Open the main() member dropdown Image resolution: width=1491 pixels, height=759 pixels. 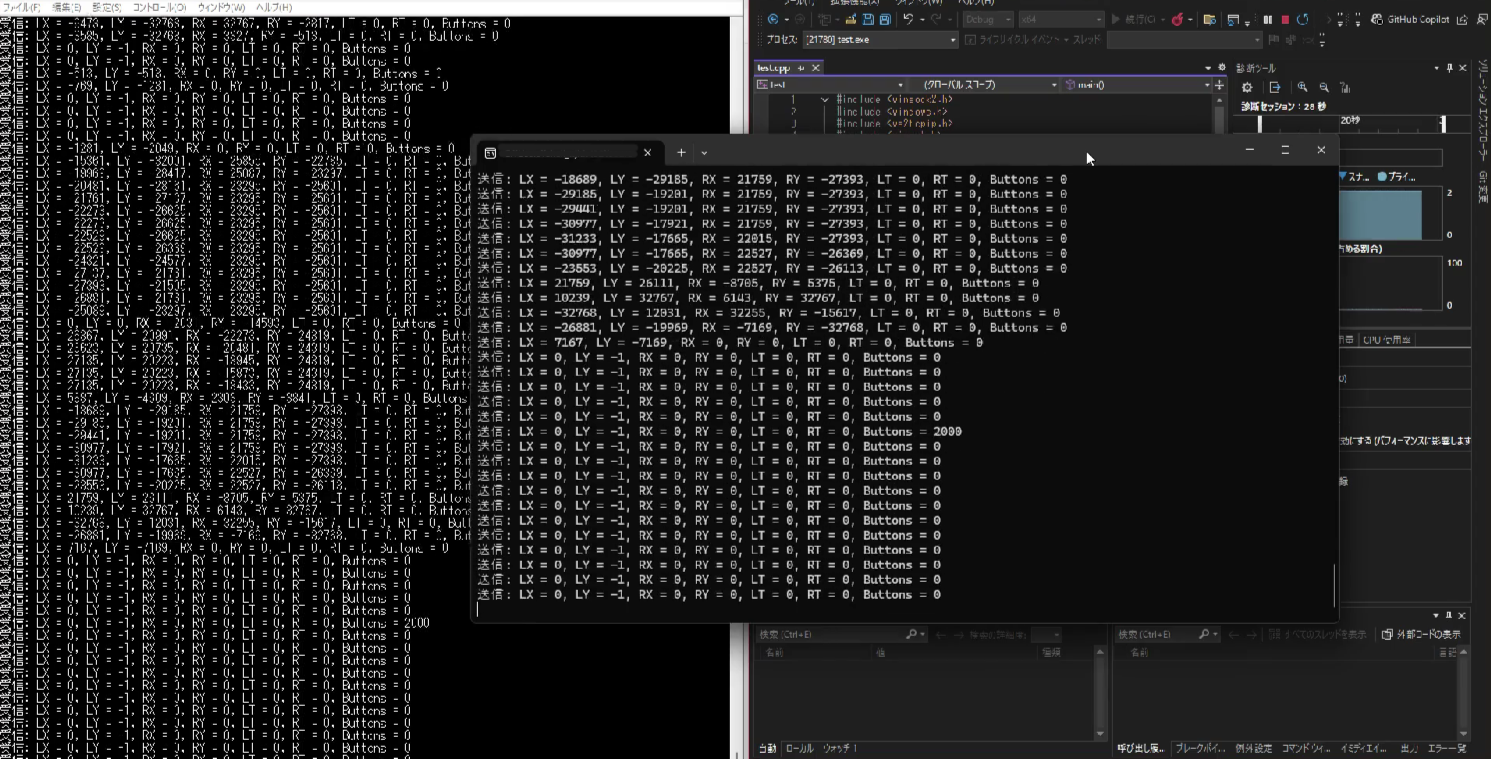pos(1137,85)
